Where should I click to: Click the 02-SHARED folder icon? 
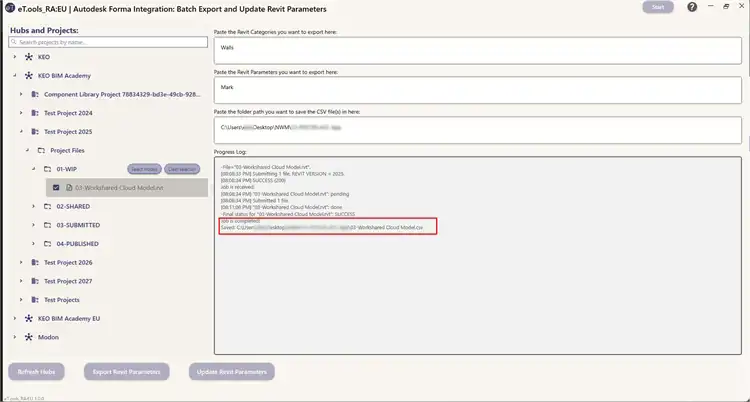(47, 207)
